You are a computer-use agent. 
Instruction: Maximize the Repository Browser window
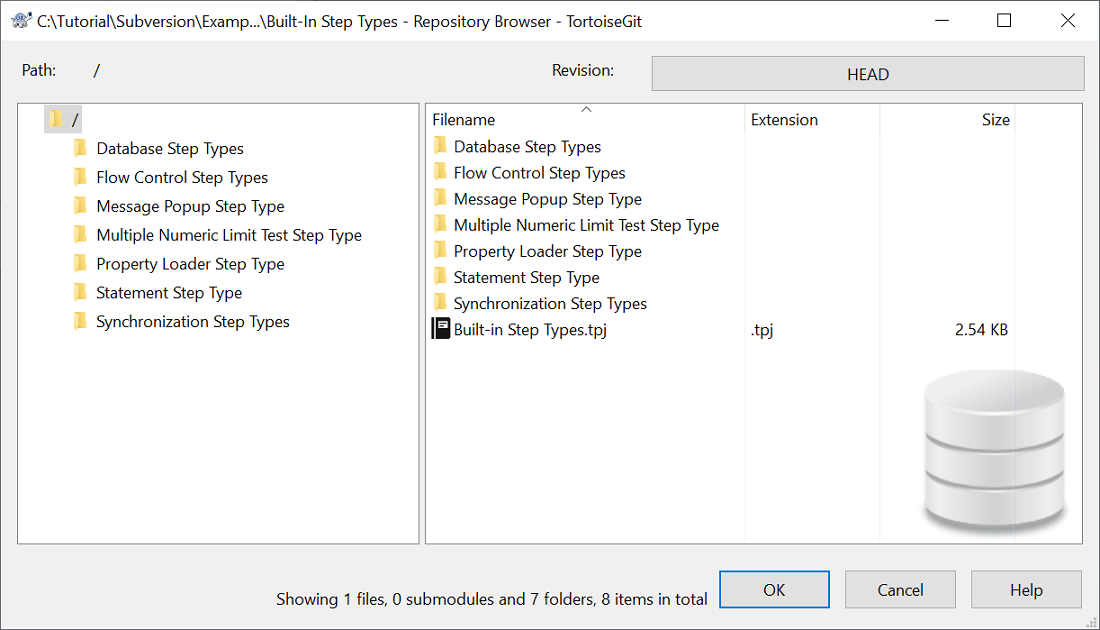click(x=1004, y=20)
